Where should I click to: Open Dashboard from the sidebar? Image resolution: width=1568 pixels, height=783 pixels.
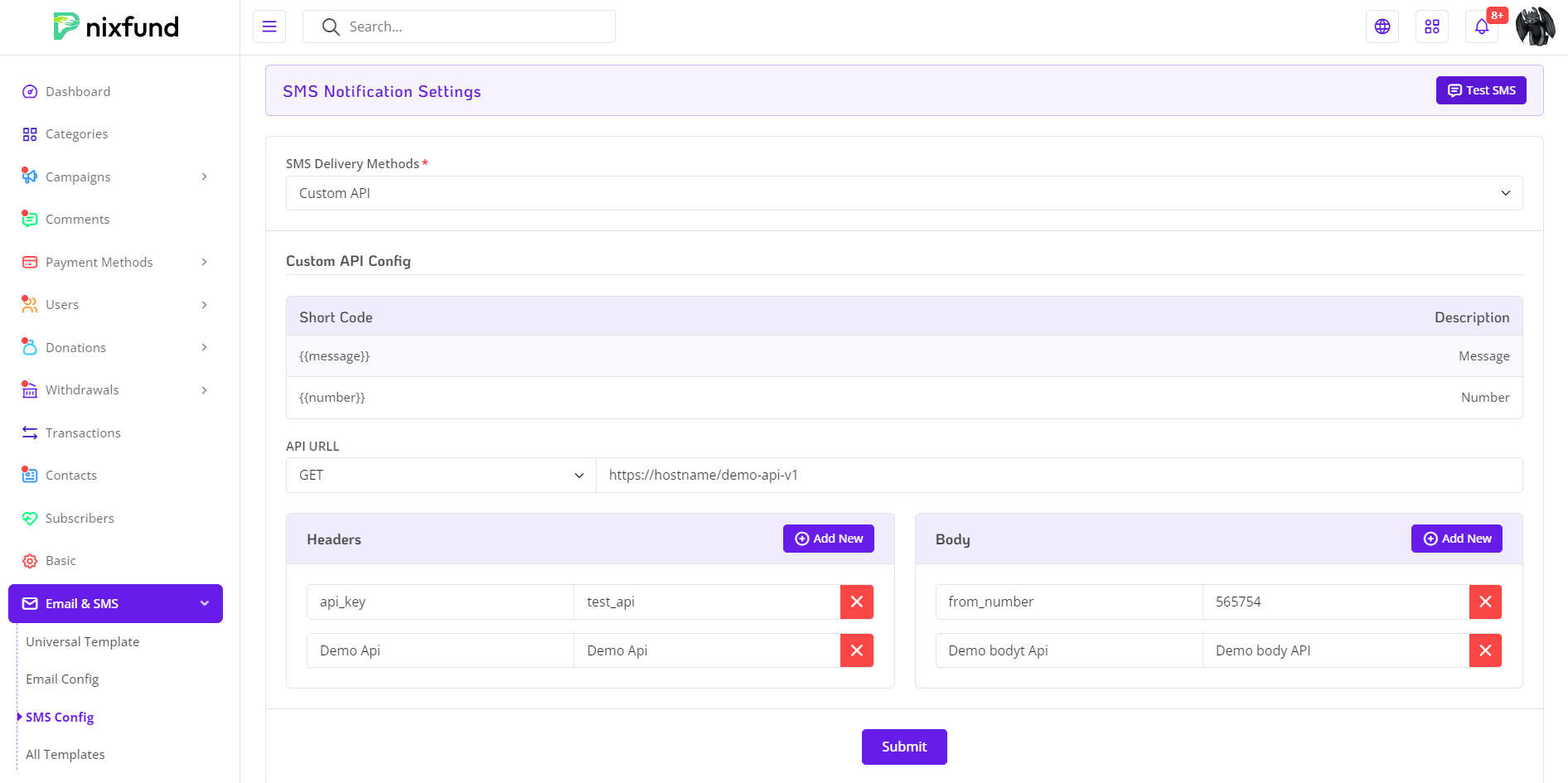(x=78, y=91)
